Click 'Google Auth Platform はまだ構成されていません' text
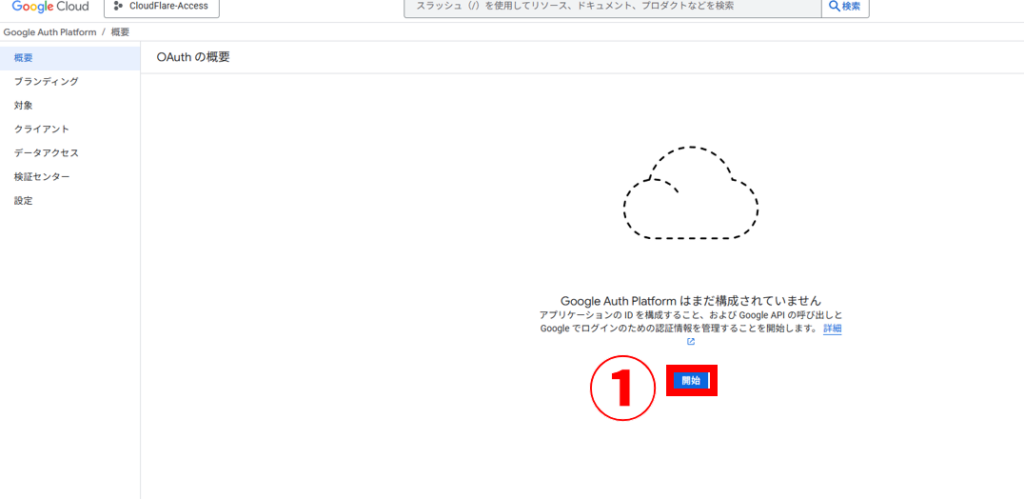The width and height of the screenshot is (1024, 499). (x=690, y=301)
